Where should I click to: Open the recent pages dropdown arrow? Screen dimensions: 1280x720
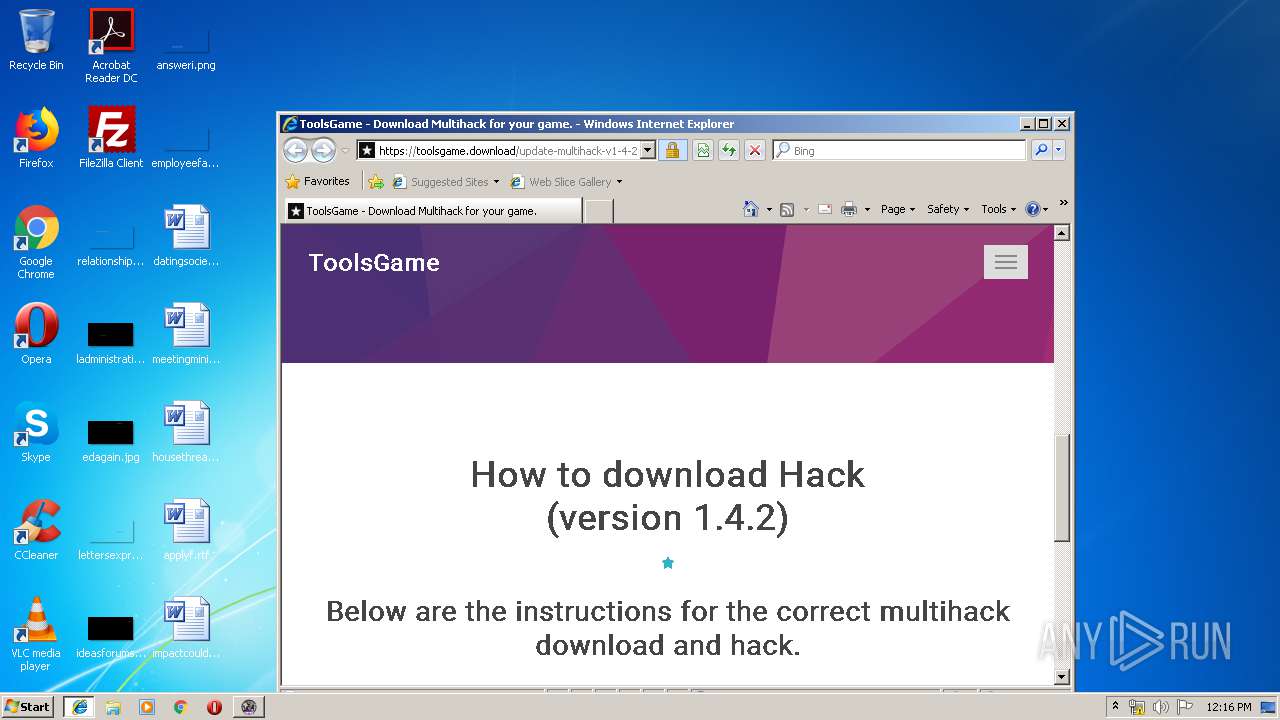345,151
